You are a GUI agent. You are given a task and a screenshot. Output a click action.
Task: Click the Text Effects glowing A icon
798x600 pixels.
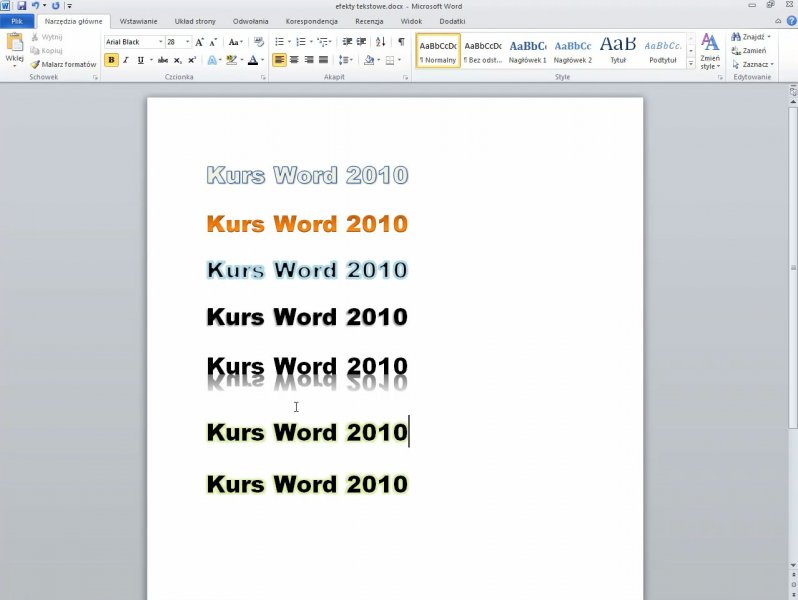212,60
